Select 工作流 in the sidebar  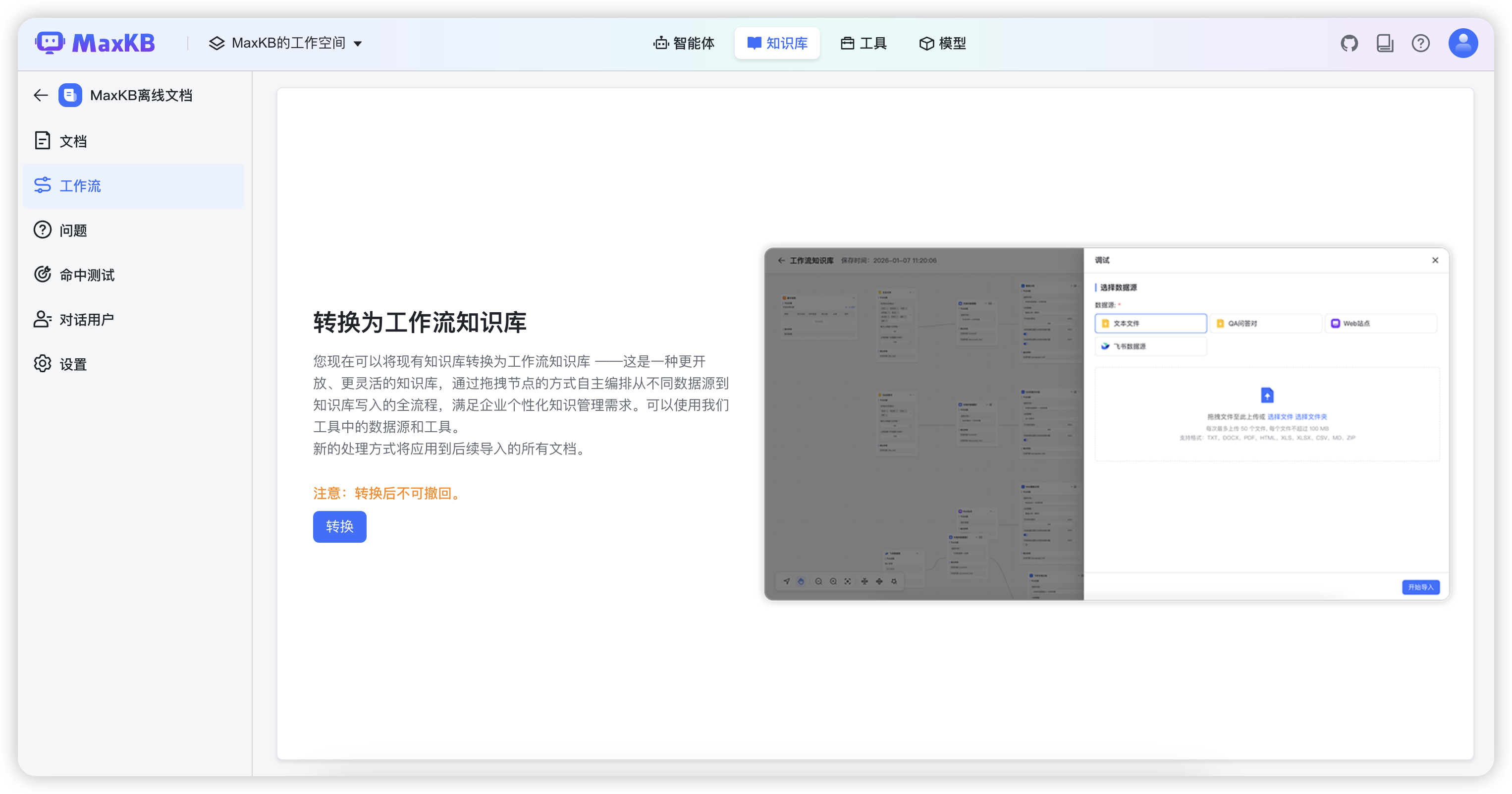click(x=80, y=185)
